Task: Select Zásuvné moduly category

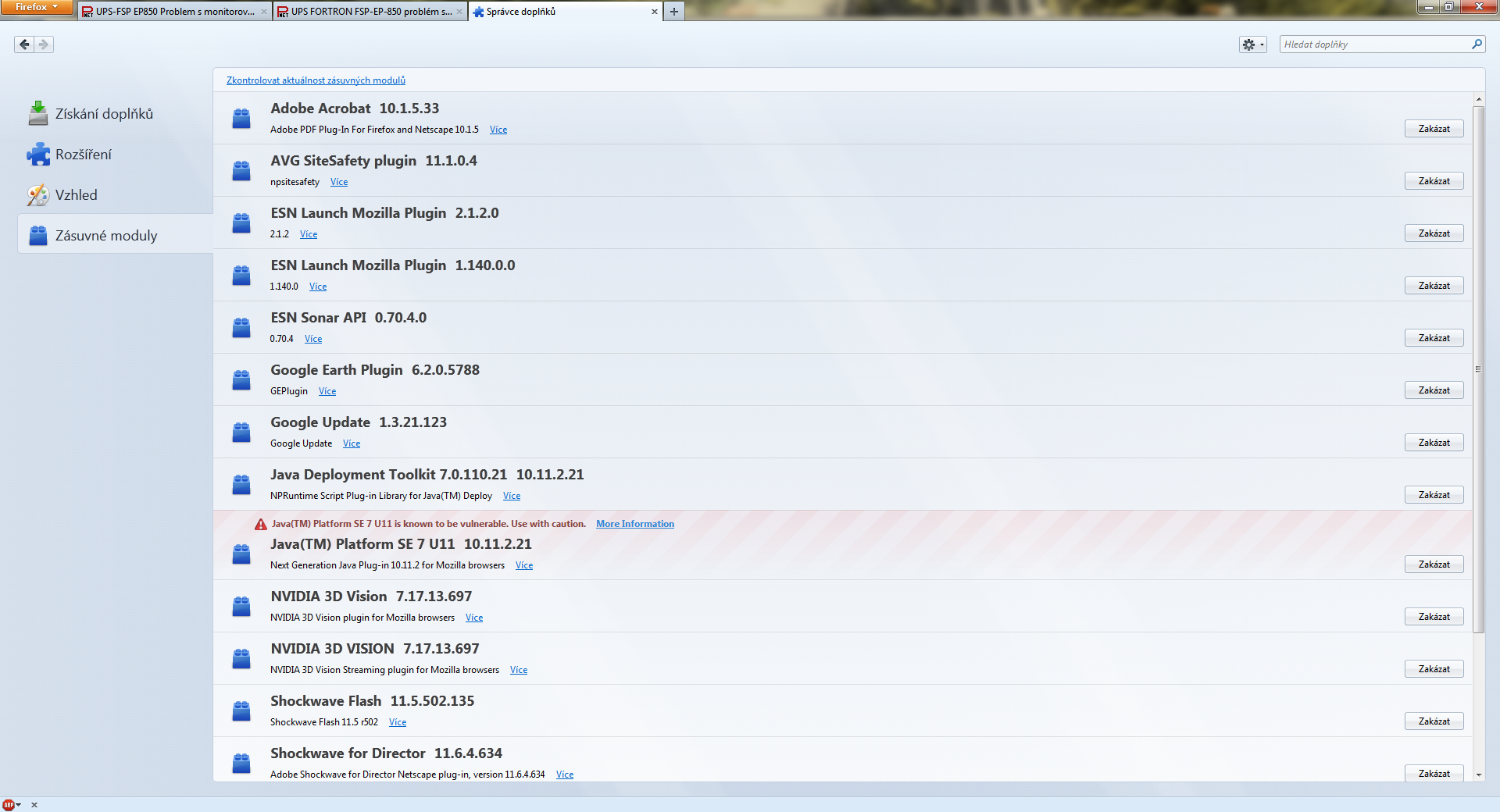Action: pyautogui.click(x=115, y=235)
